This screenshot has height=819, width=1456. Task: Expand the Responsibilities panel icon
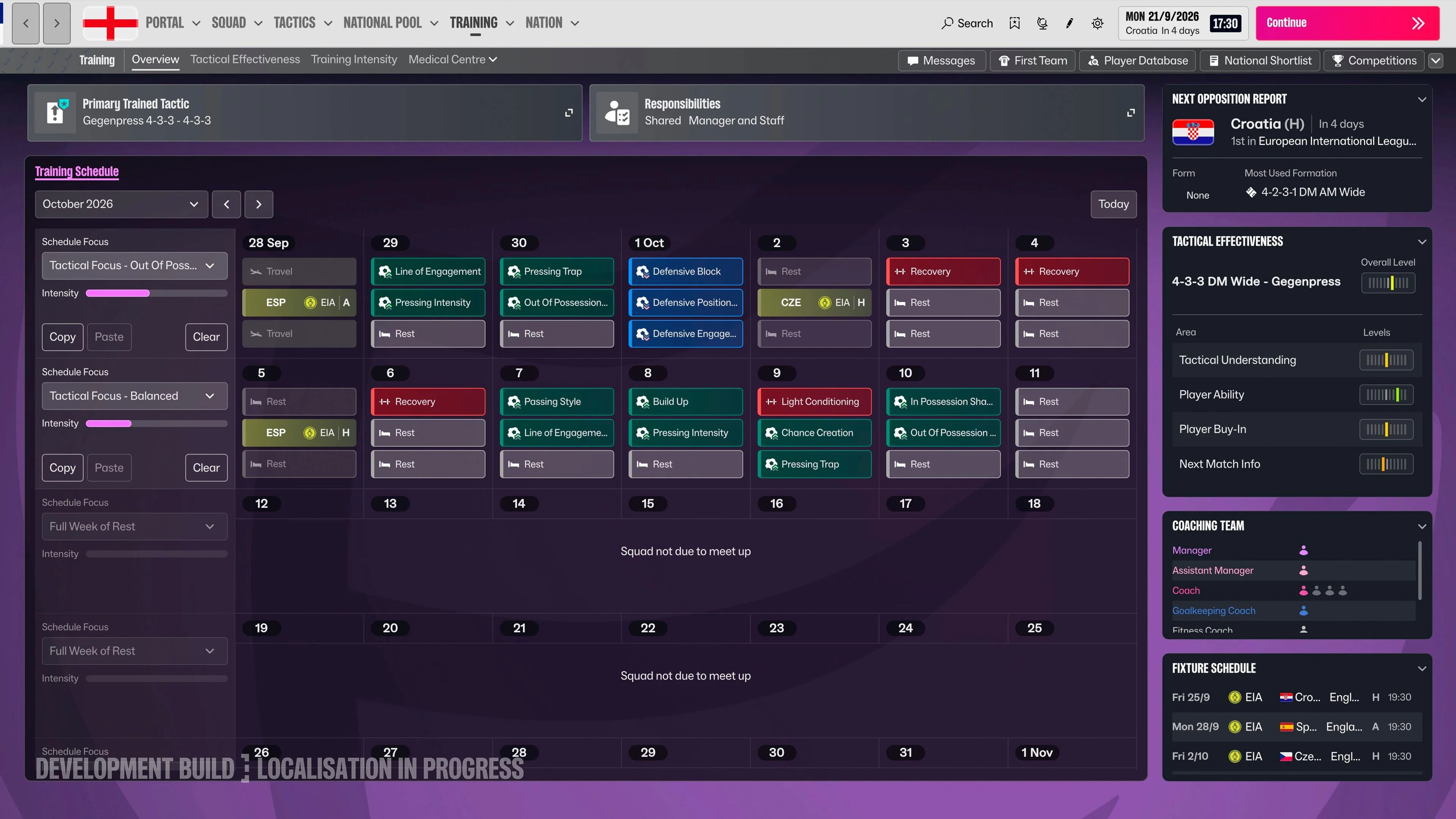1130,113
